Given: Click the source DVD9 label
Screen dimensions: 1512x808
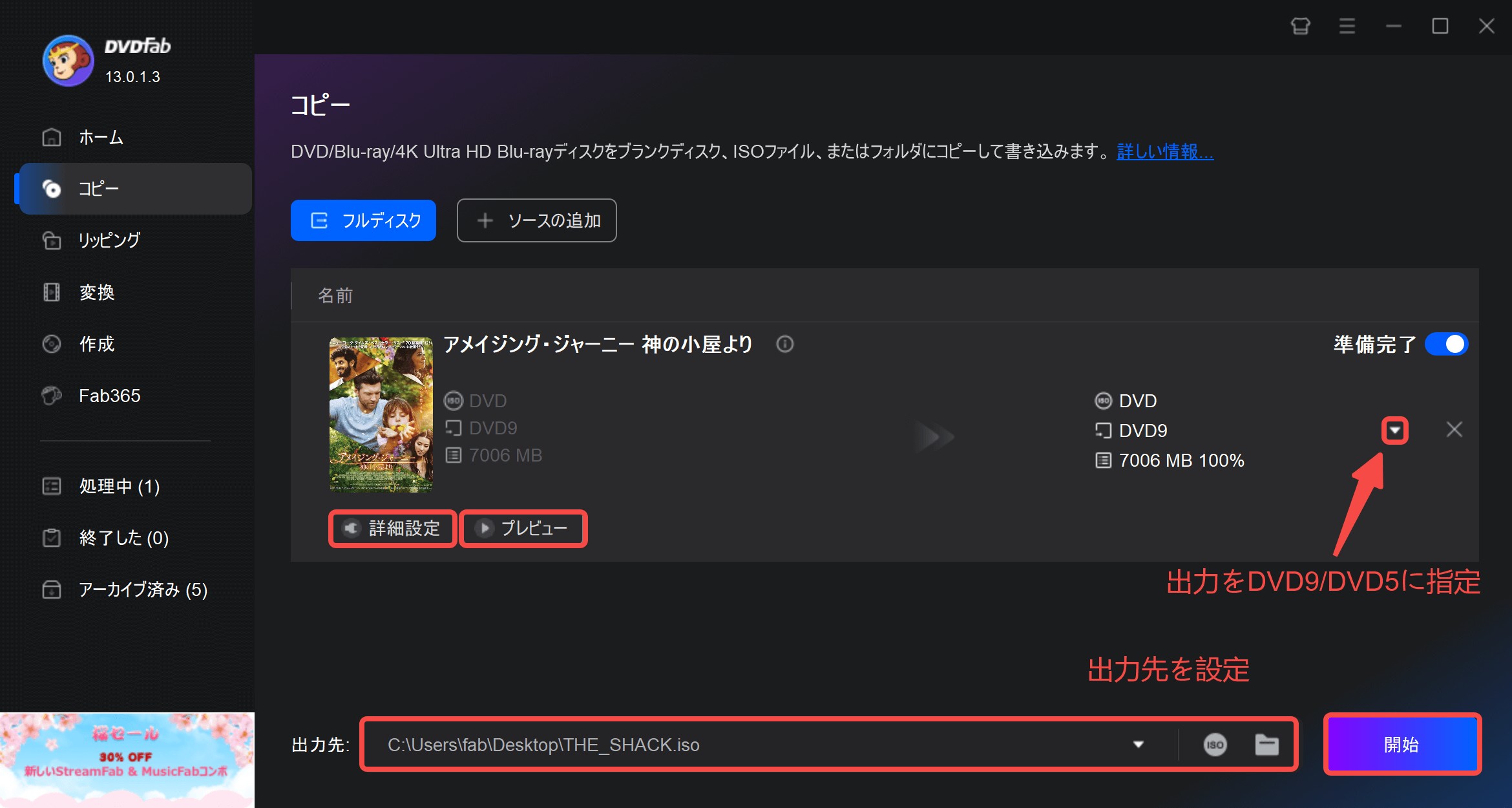Looking at the screenshot, I should (x=493, y=428).
